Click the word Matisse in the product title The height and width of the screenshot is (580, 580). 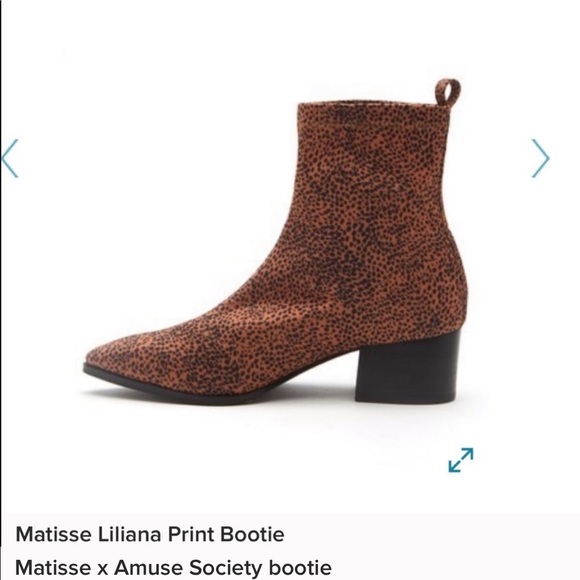(x=54, y=535)
